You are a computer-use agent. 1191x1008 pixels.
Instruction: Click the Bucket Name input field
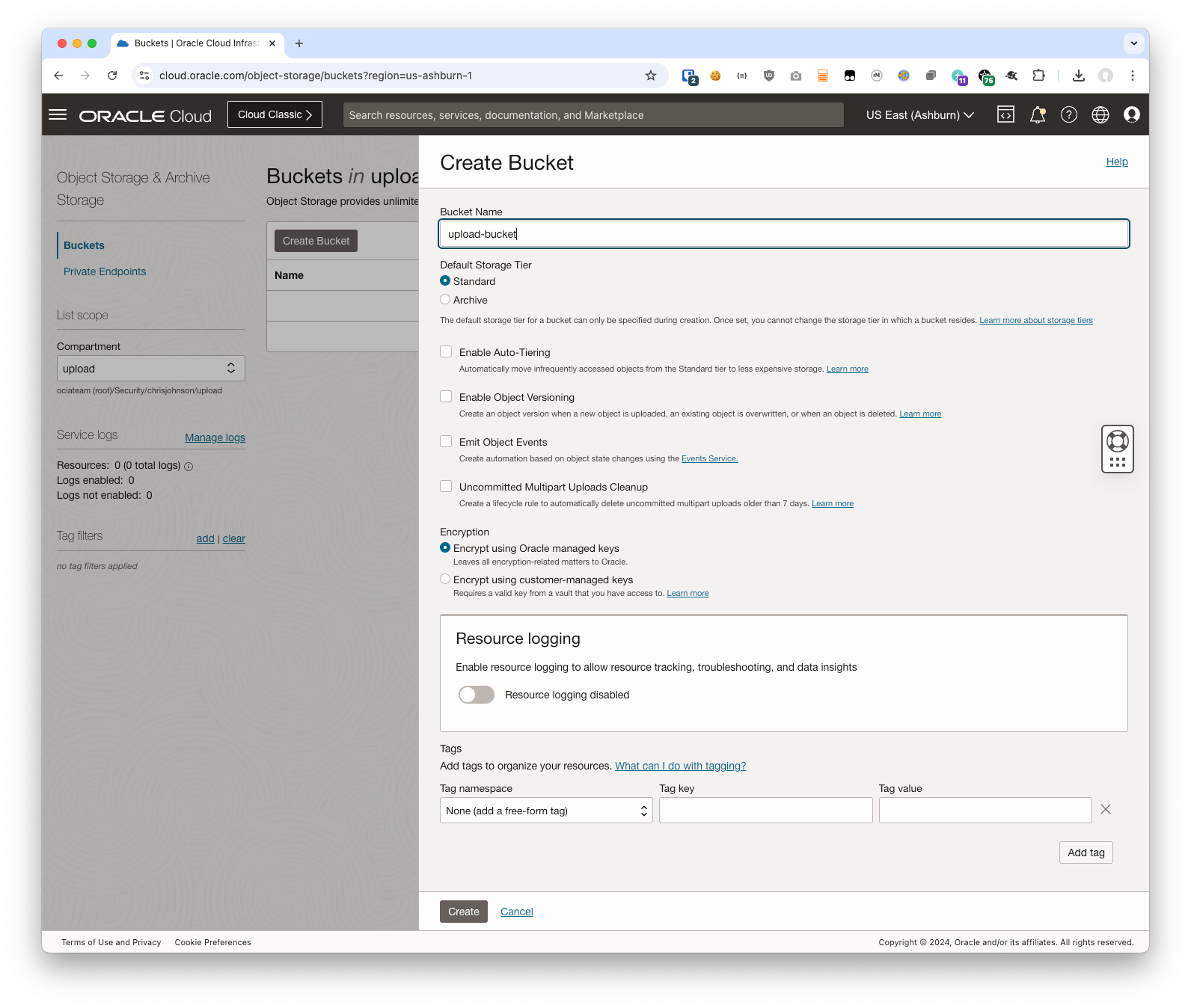click(x=784, y=234)
